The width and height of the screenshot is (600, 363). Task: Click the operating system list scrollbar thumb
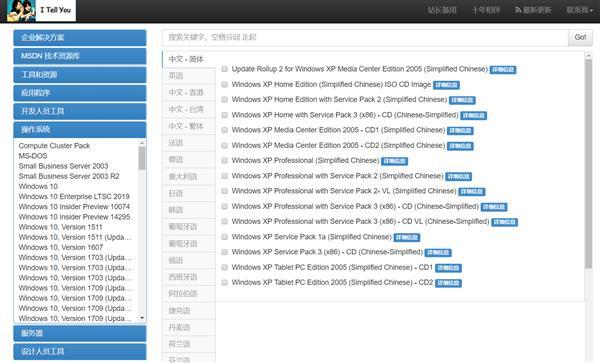pos(142,158)
